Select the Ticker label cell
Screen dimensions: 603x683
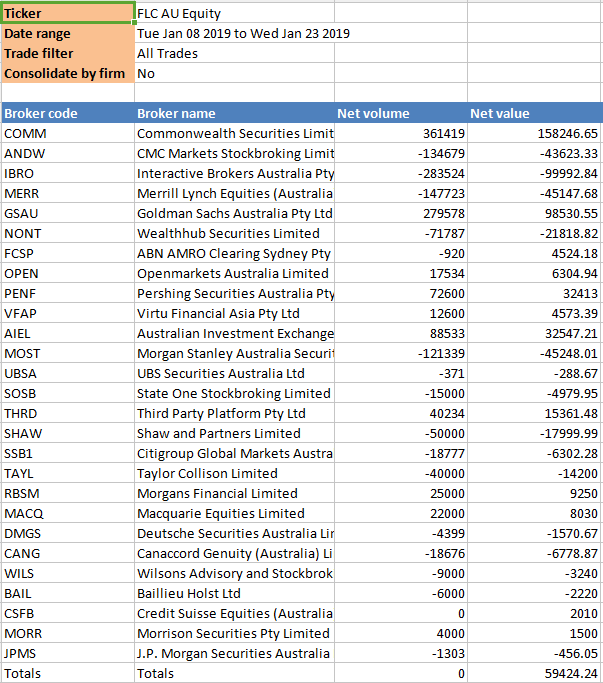click(x=68, y=13)
